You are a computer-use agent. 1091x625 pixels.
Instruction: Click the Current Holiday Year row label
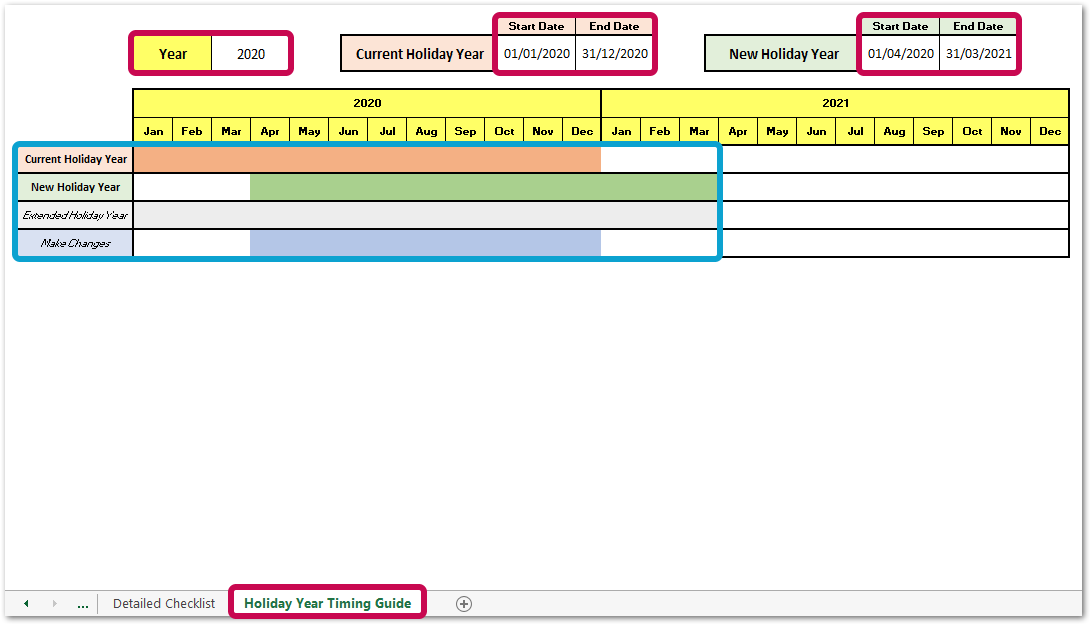[x=74, y=158]
